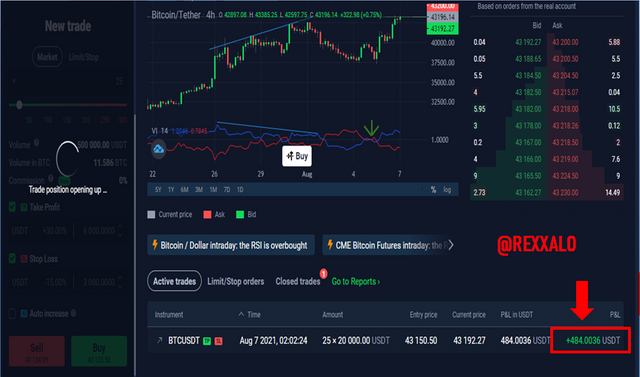
Task: Select the 6M chart range
Action: (184, 190)
